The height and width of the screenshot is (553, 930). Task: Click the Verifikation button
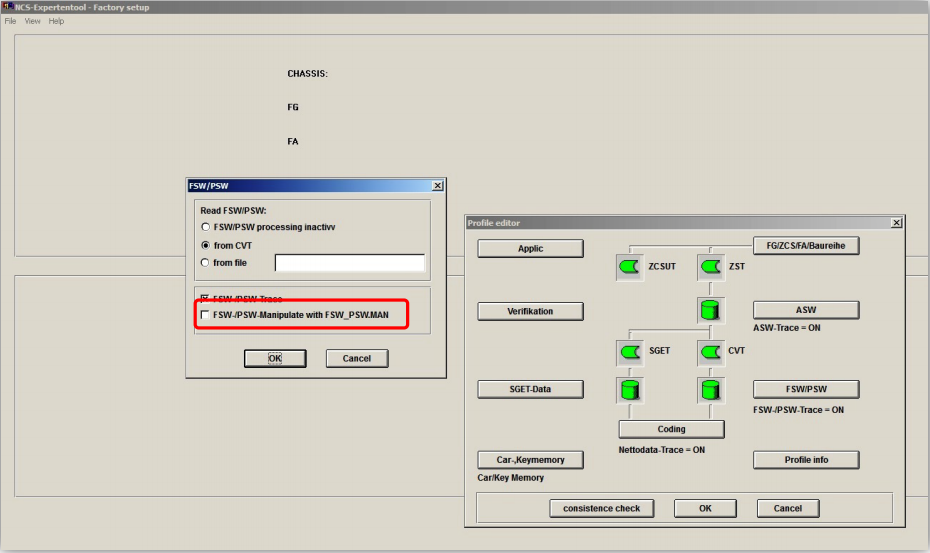click(530, 311)
